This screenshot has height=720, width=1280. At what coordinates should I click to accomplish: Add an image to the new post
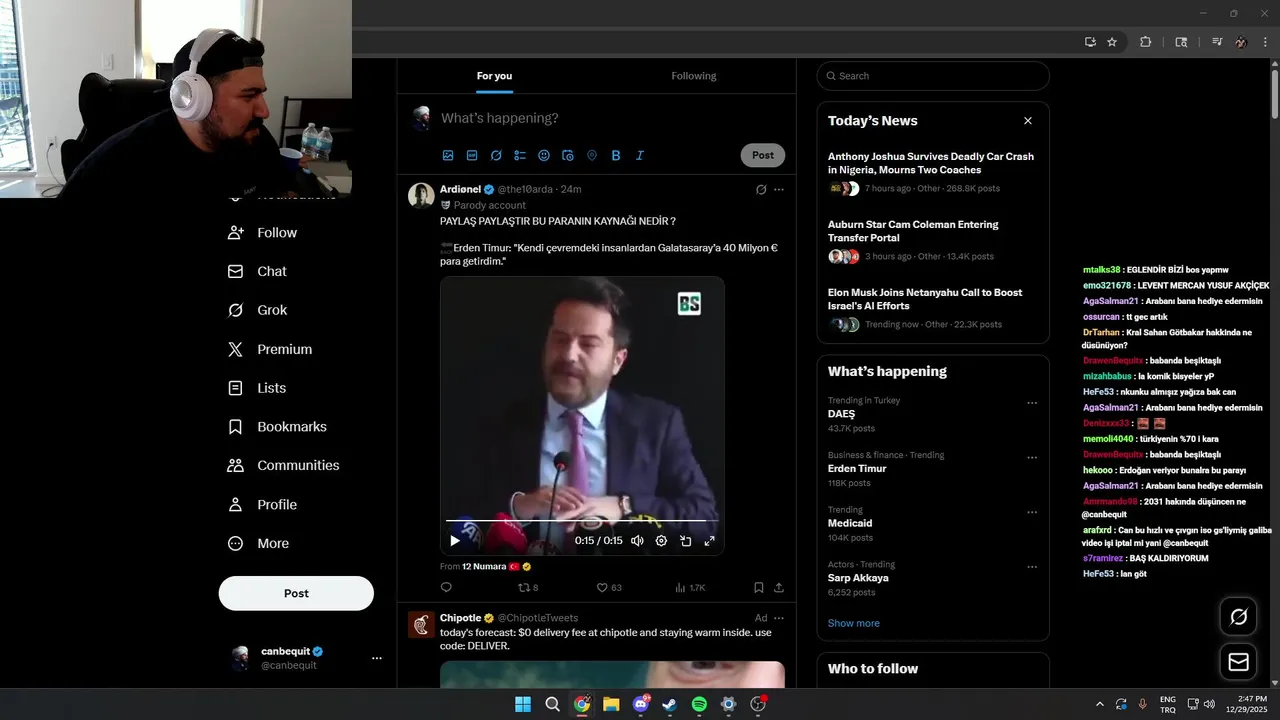448,155
